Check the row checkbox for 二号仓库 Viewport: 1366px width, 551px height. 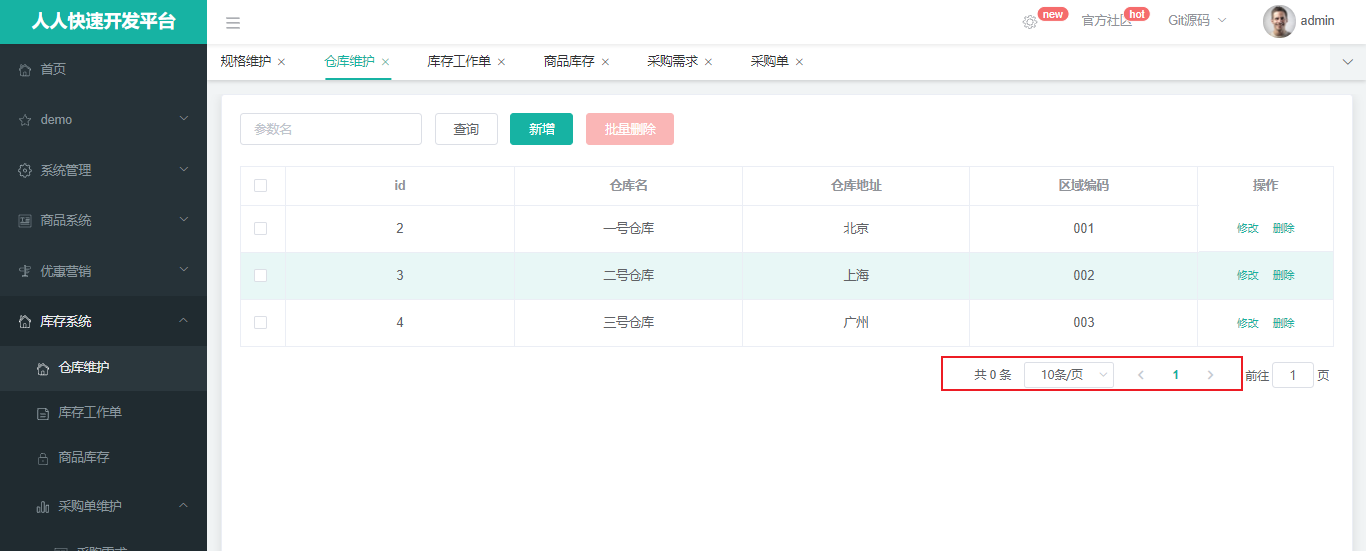[261, 275]
